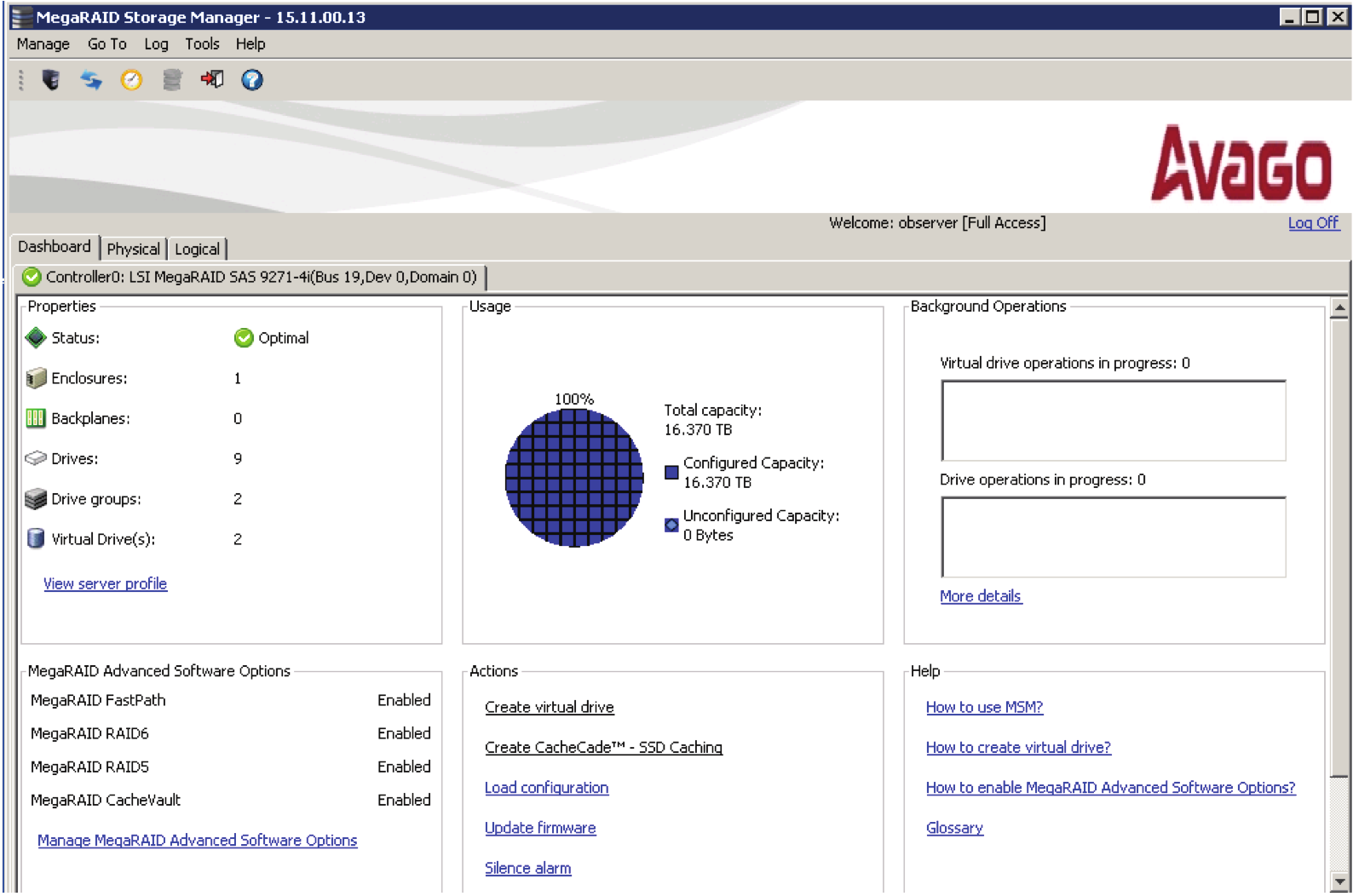This screenshot has width=1353, height=896.
Task: Click Create virtual drive action
Action: click(x=549, y=708)
